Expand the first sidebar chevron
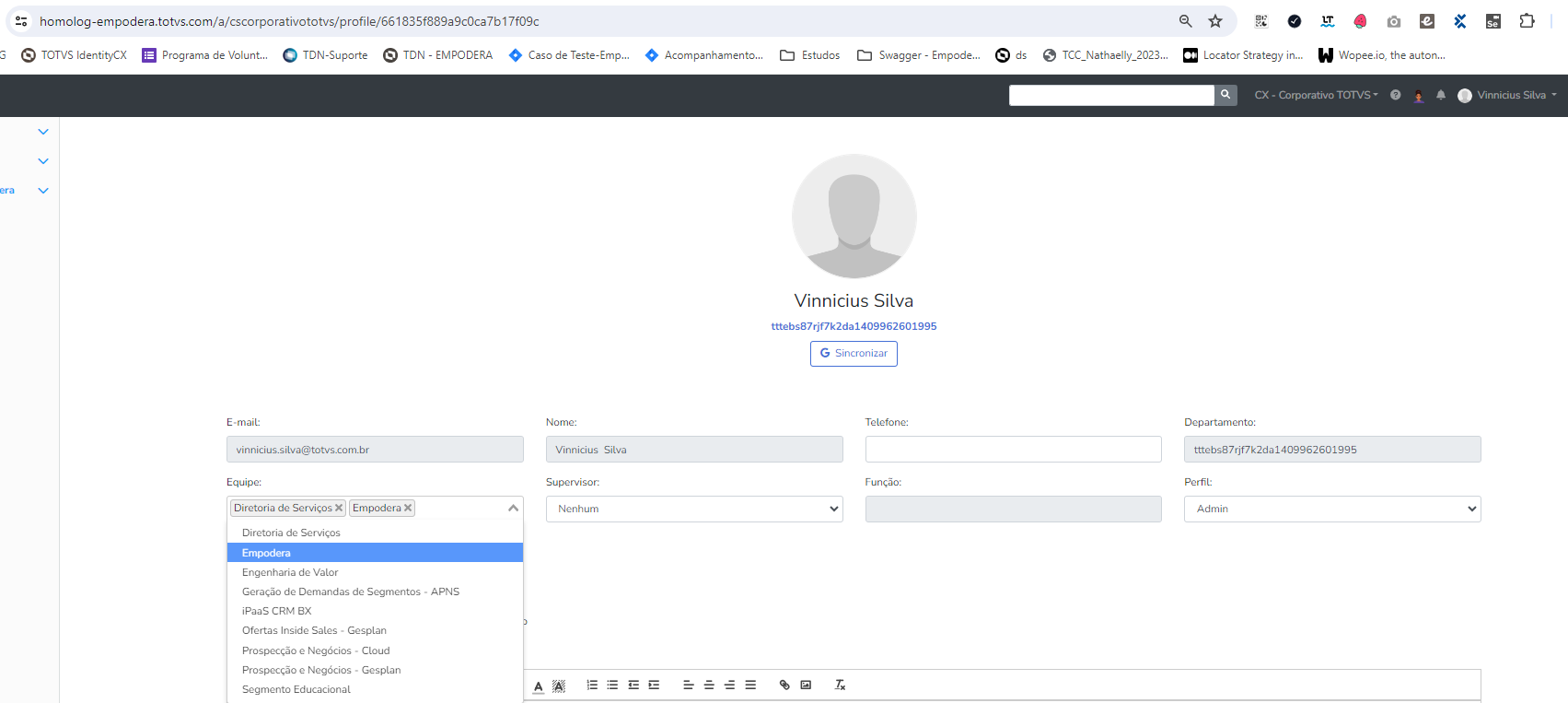Viewport: 1568px width, 703px height. 43,132
